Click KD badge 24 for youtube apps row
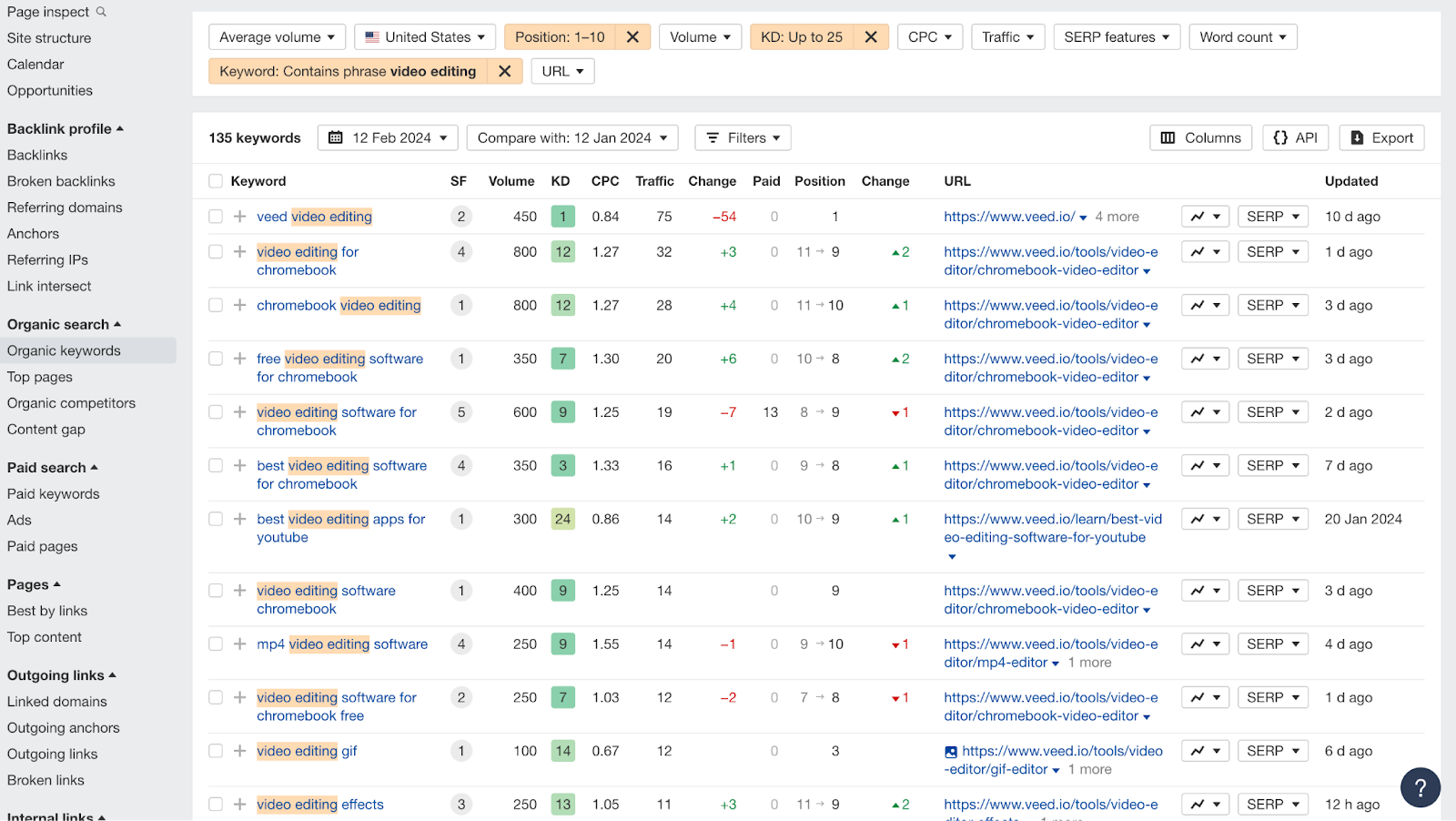This screenshot has height=821, width=1456. click(x=563, y=519)
